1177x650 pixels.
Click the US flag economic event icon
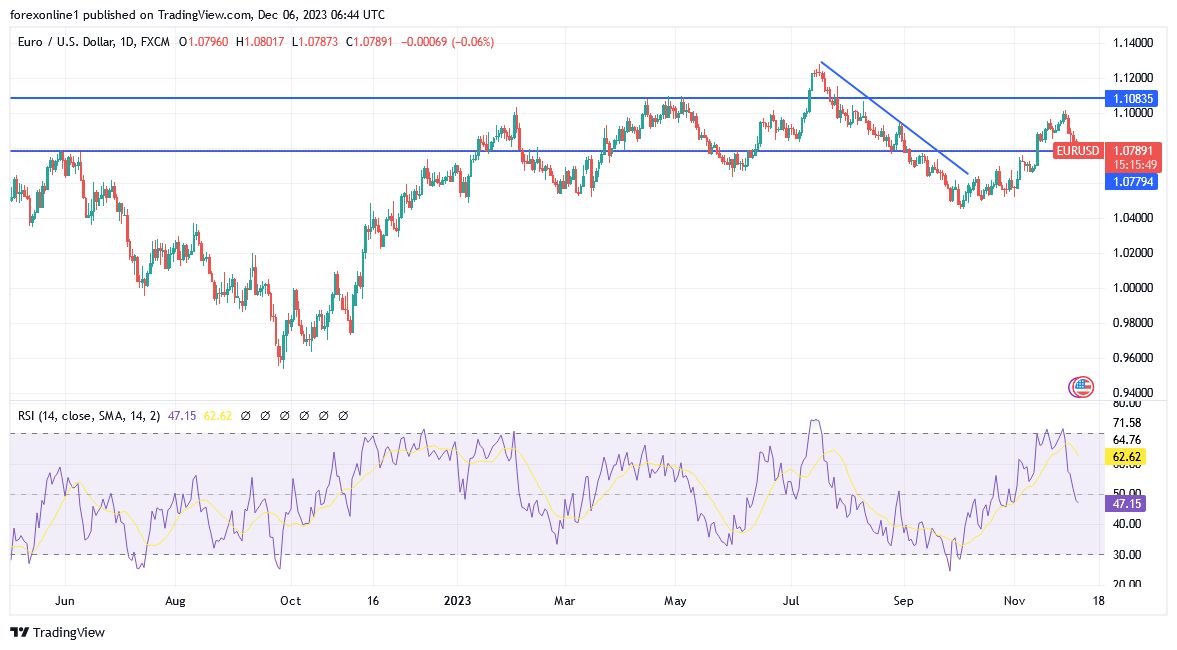tap(1081, 387)
